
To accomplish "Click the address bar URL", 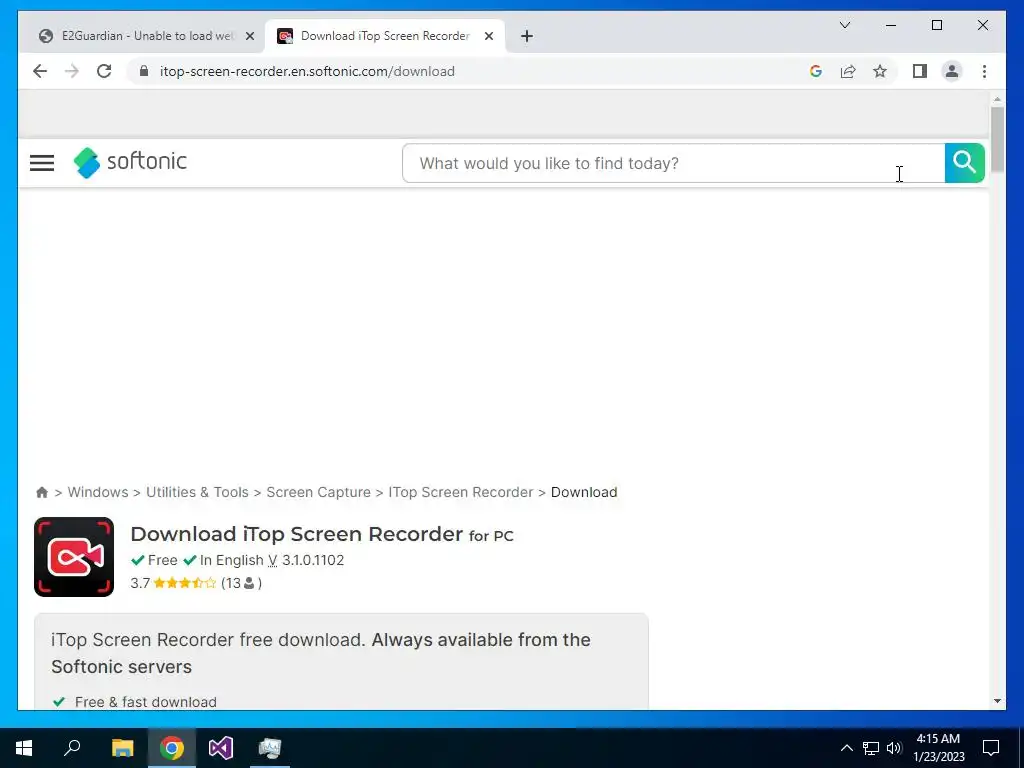I will (x=307, y=71).
